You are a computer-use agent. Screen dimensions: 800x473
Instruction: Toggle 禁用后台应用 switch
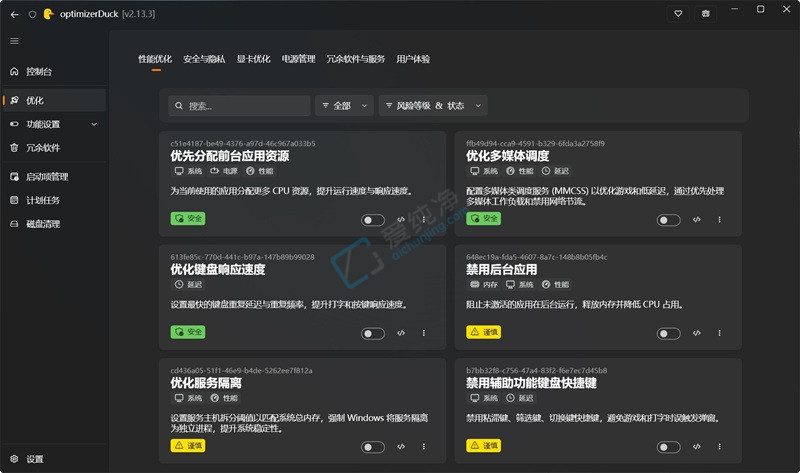[x=668, y=333]
